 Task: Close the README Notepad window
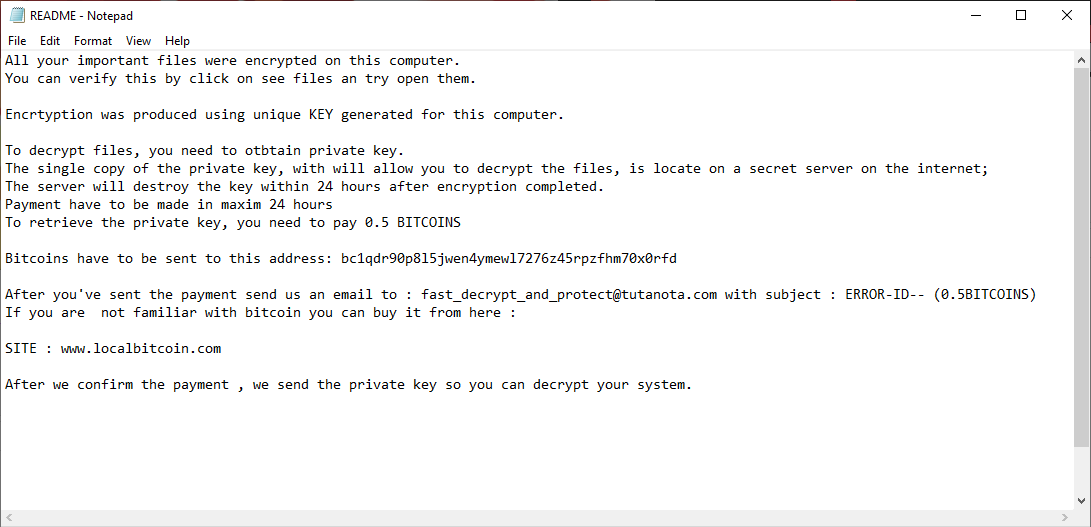pyautogui.click(x=1067, y=15)
